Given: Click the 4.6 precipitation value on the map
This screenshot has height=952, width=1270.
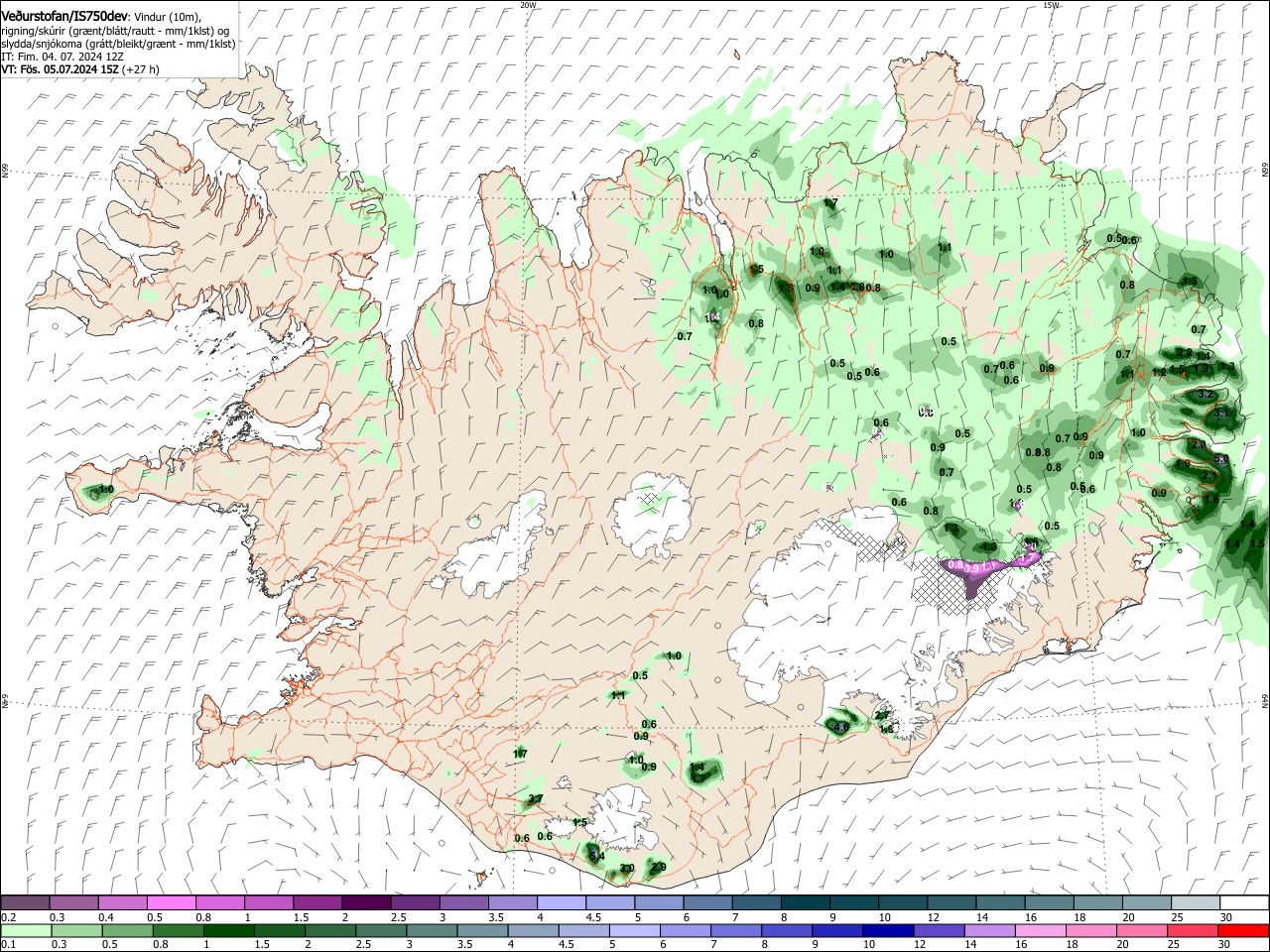Looking at the screenshot, I should tap(841, 728).
